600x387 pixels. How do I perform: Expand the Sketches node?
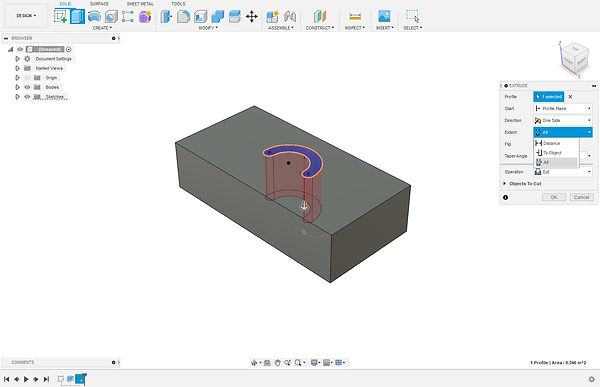pos(17,97)
